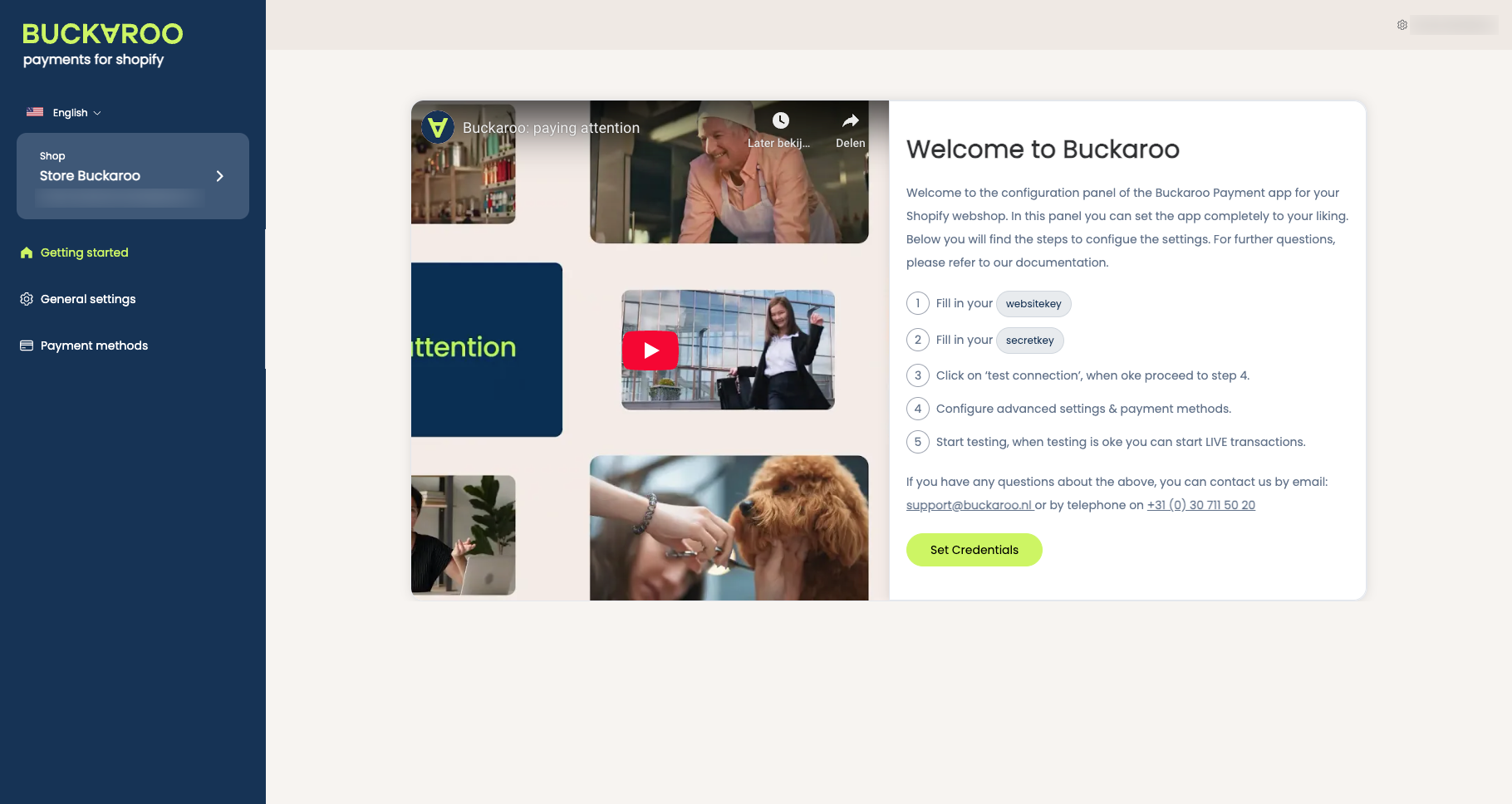Select the home icon beside Getting started
Screen dimensions: 1512x804
point(26,252)
